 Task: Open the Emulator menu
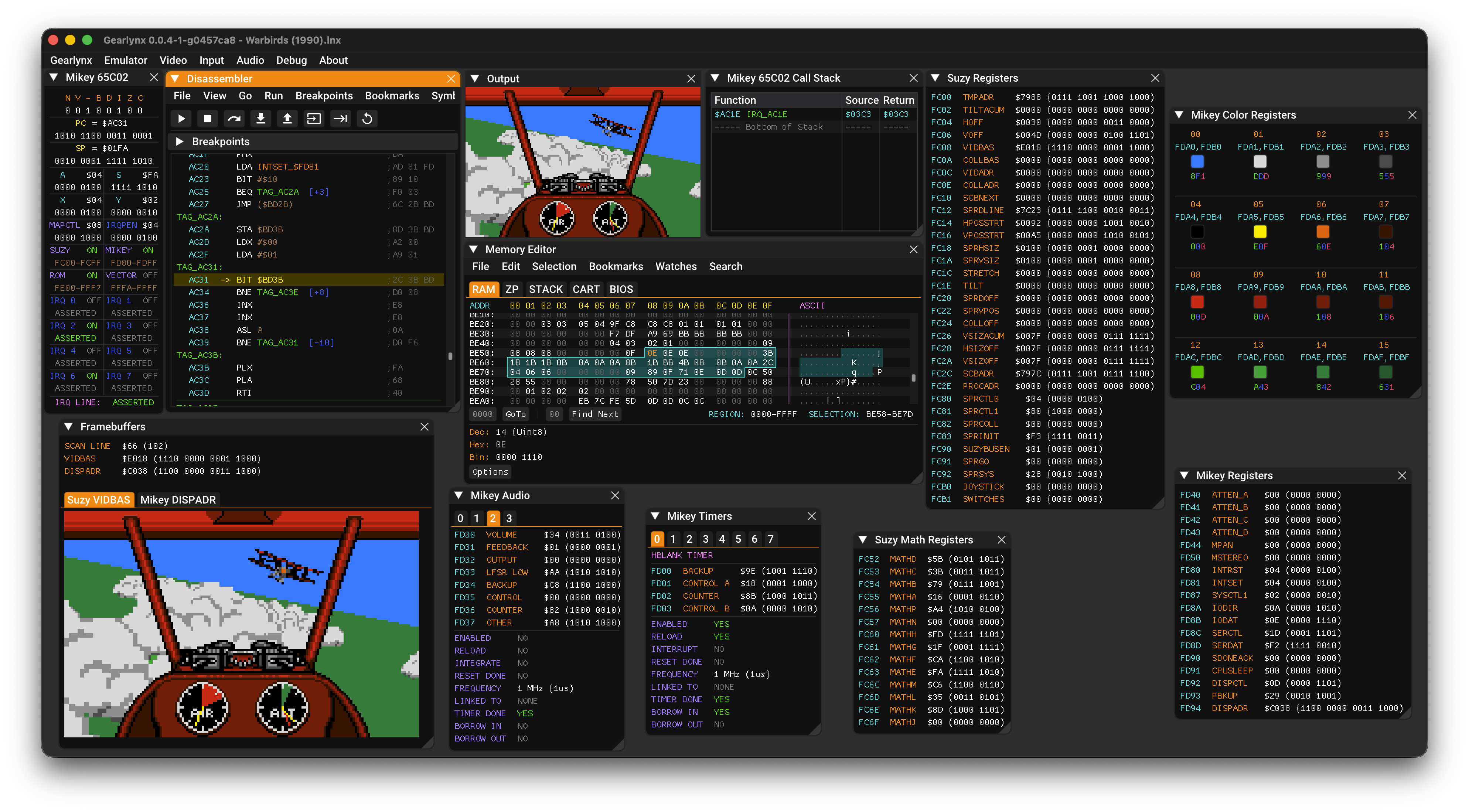(126, 60)
